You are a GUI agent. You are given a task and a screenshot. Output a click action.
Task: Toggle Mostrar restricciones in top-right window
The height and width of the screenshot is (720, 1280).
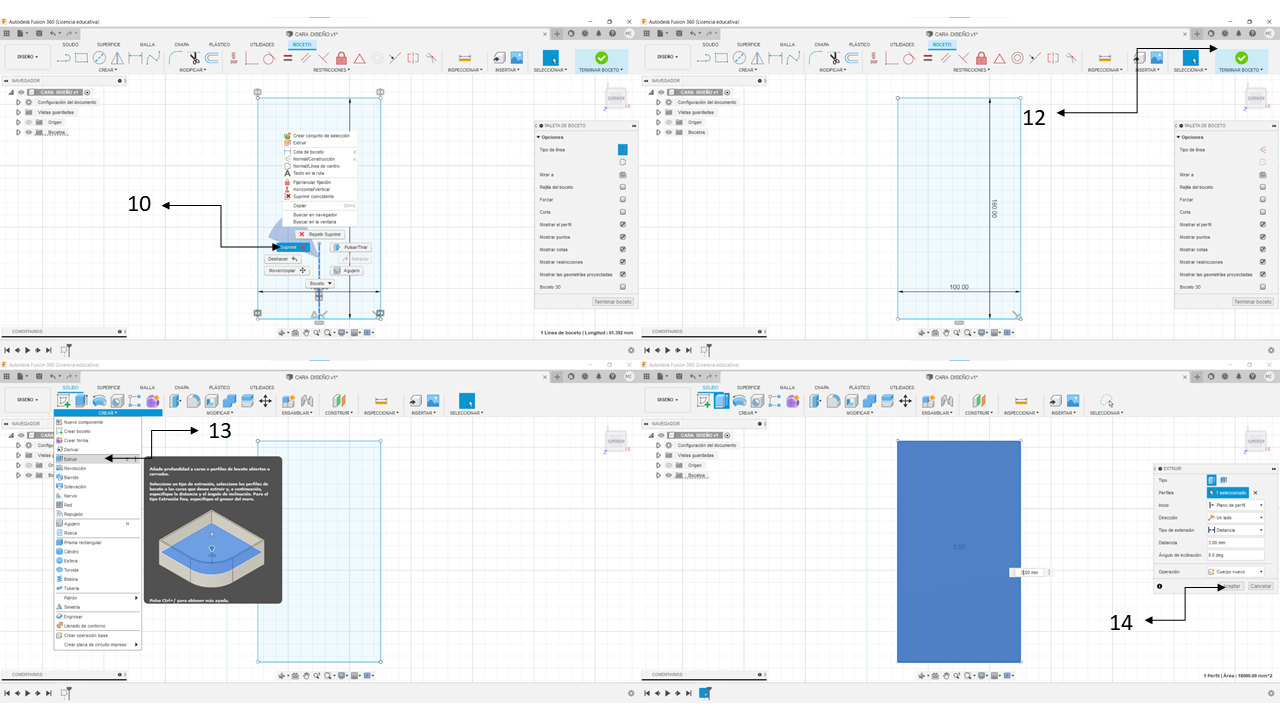(1263, 262)
